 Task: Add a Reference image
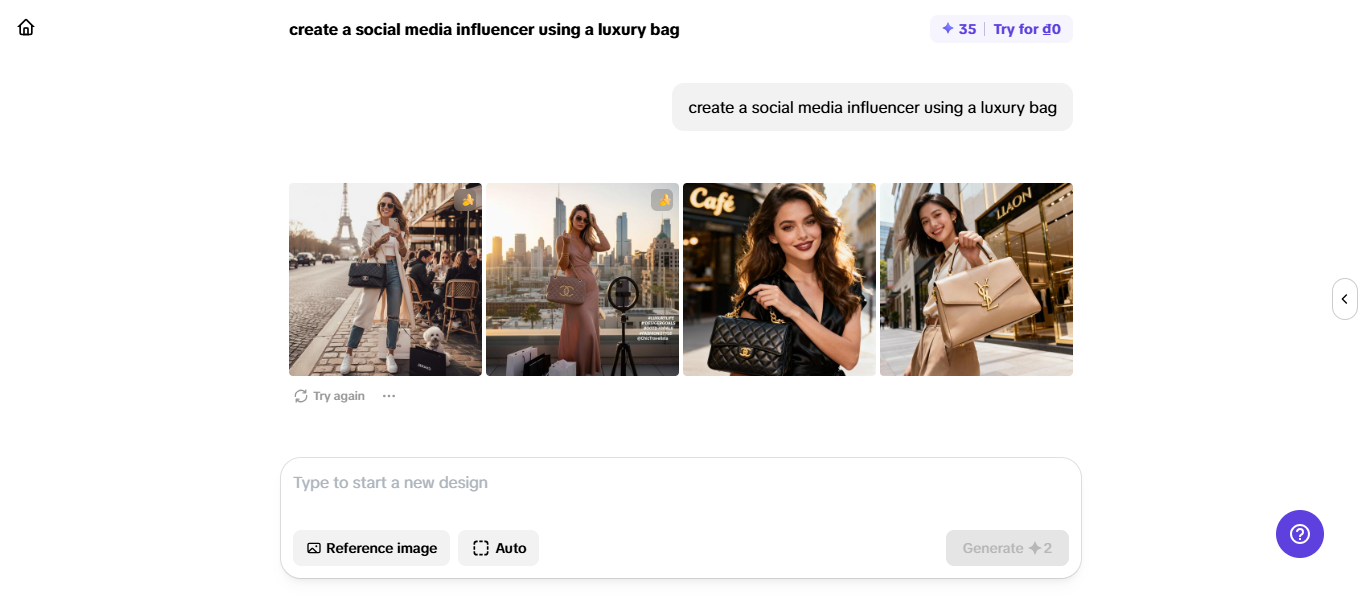point(371,548)
